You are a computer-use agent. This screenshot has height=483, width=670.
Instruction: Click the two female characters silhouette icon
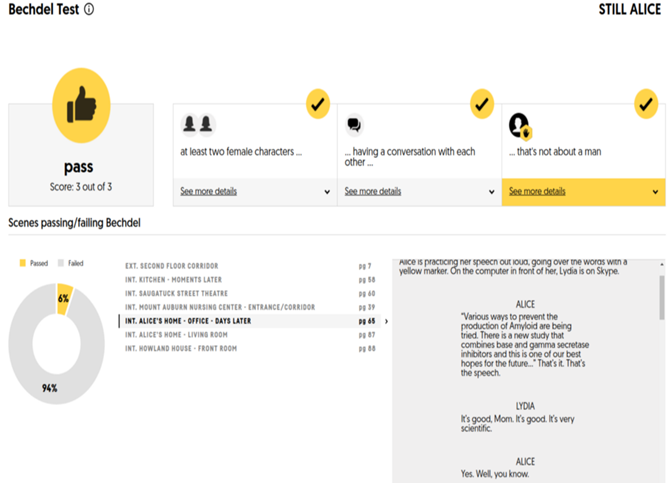click(198, 124)
